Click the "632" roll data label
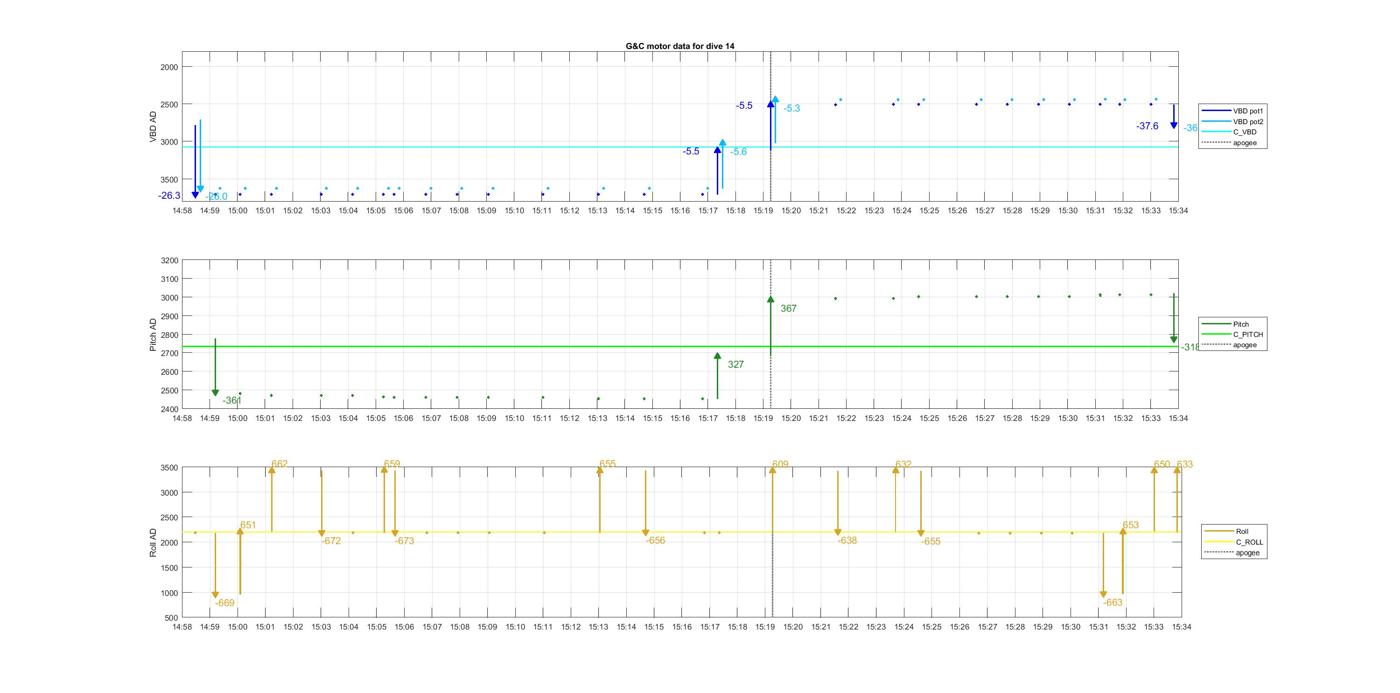 (903, 465)
